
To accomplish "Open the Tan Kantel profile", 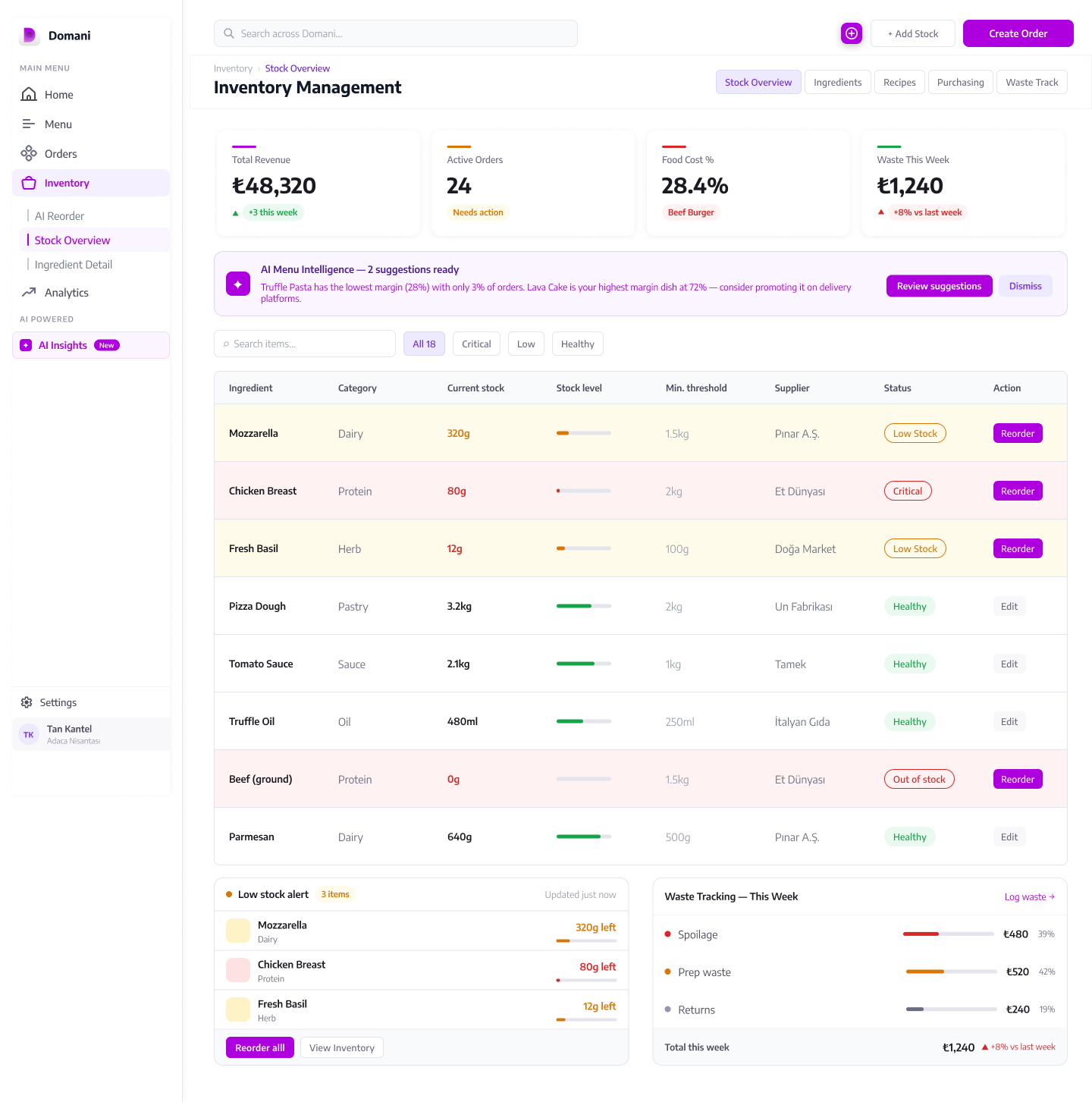I will [91, 734].
